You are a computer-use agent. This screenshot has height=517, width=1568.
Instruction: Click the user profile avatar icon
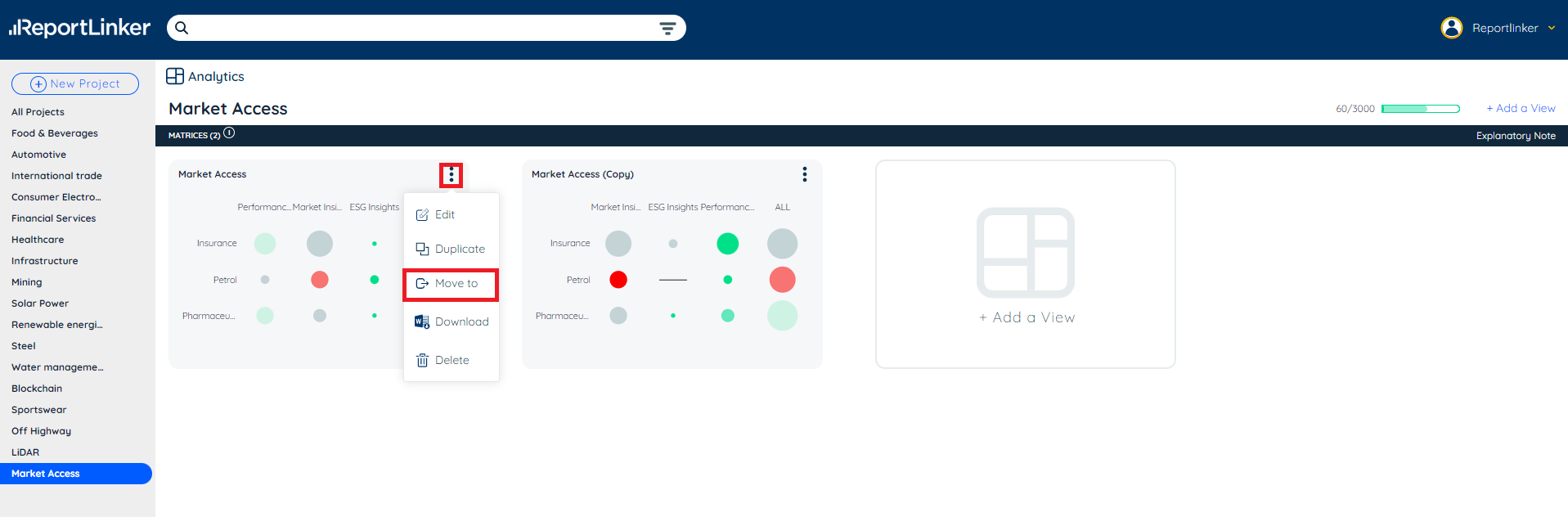click(x=1451, y=28)
